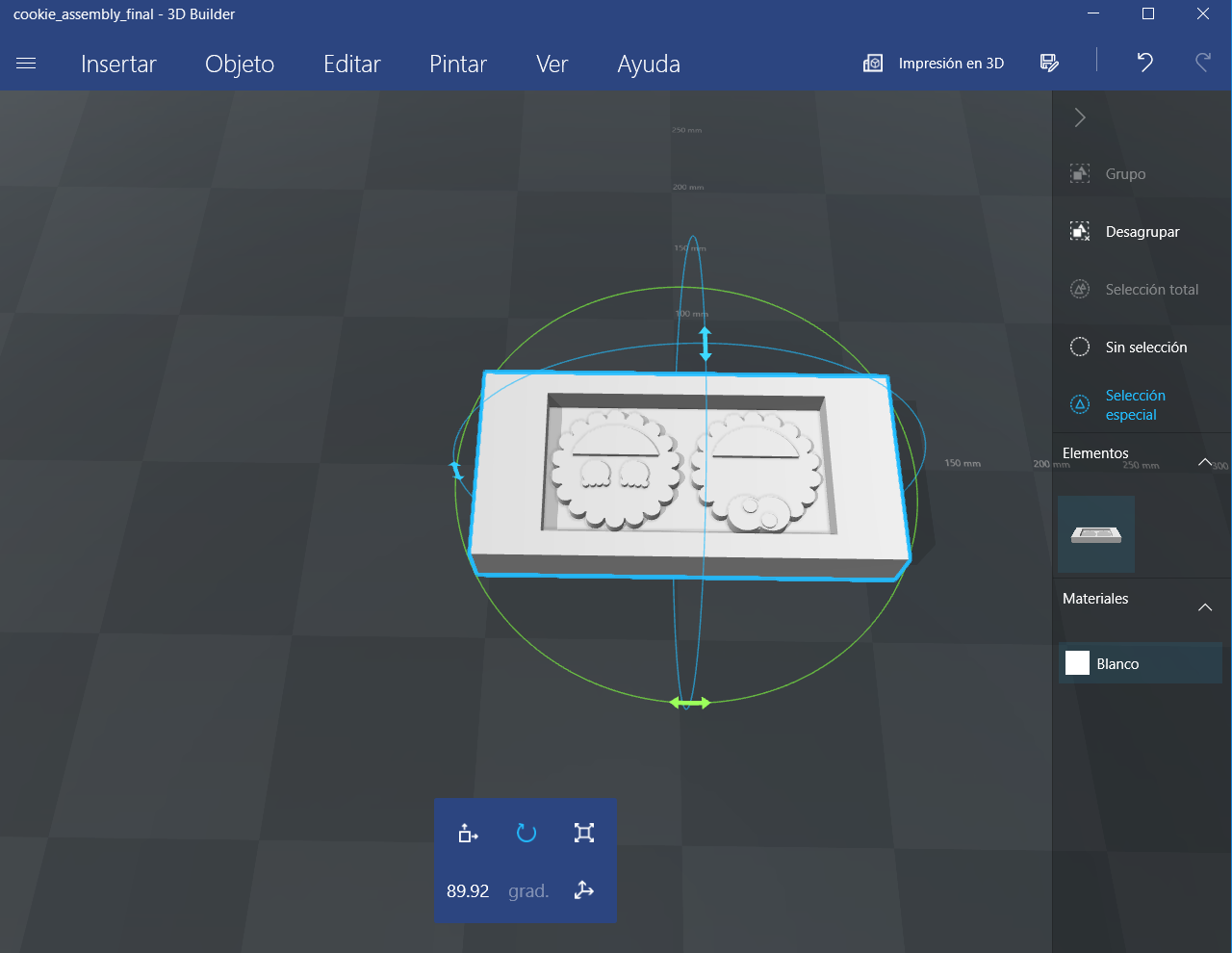Click the Desagrupar icon

click(1080, 232)
